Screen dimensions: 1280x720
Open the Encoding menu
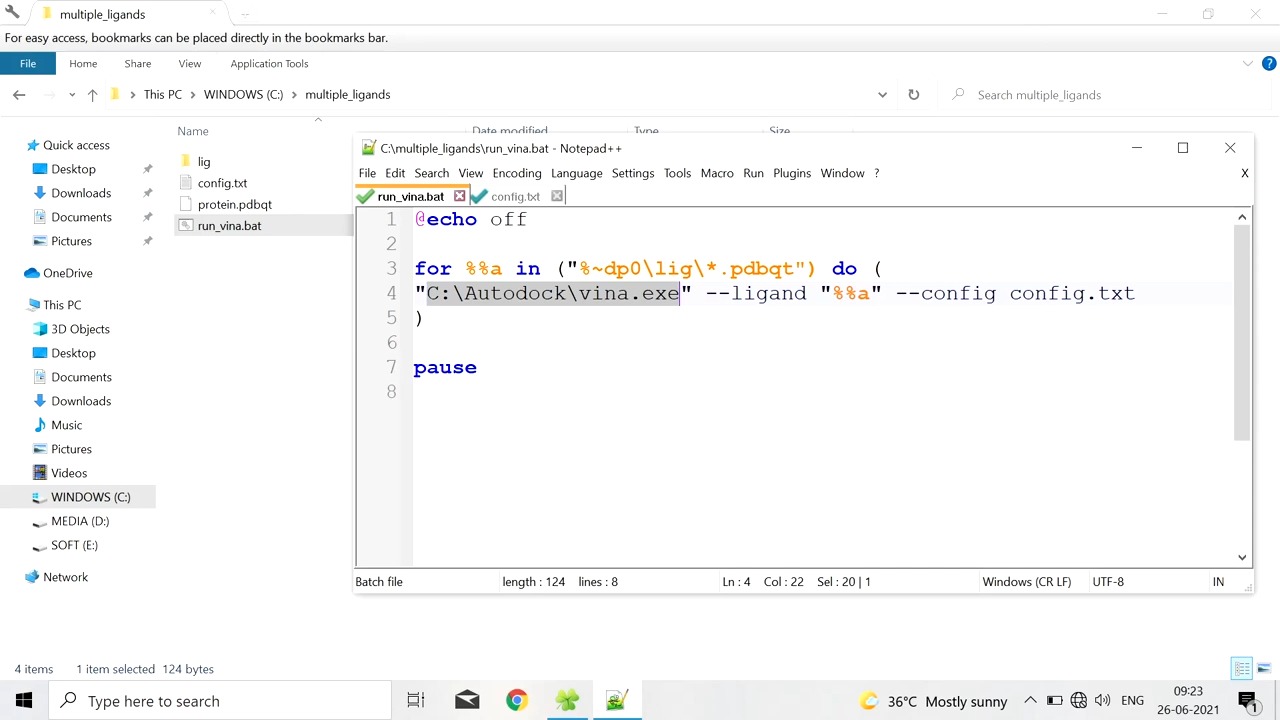(517, 173)
